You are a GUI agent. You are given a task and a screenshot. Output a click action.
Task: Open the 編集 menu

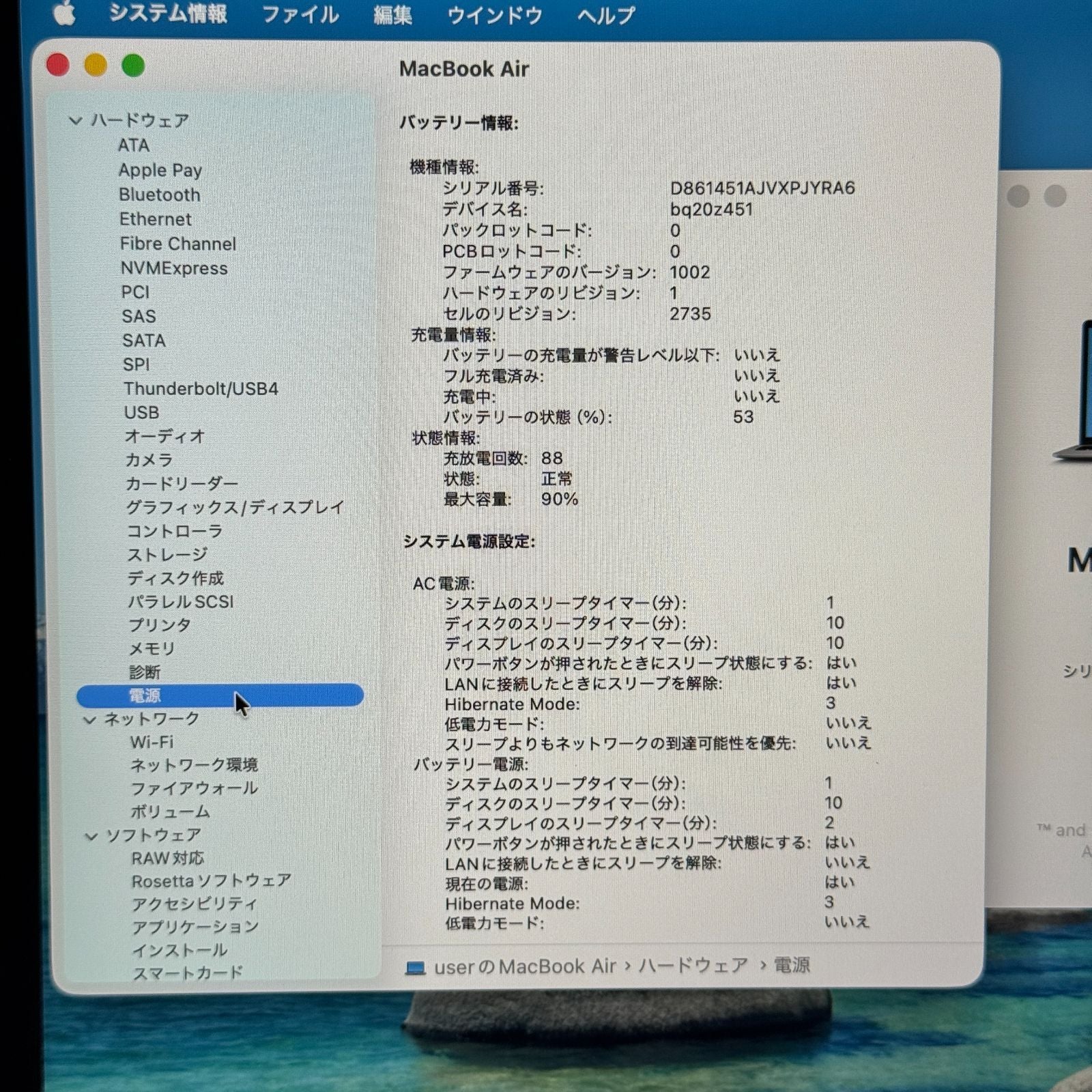(x=392, y=14)
